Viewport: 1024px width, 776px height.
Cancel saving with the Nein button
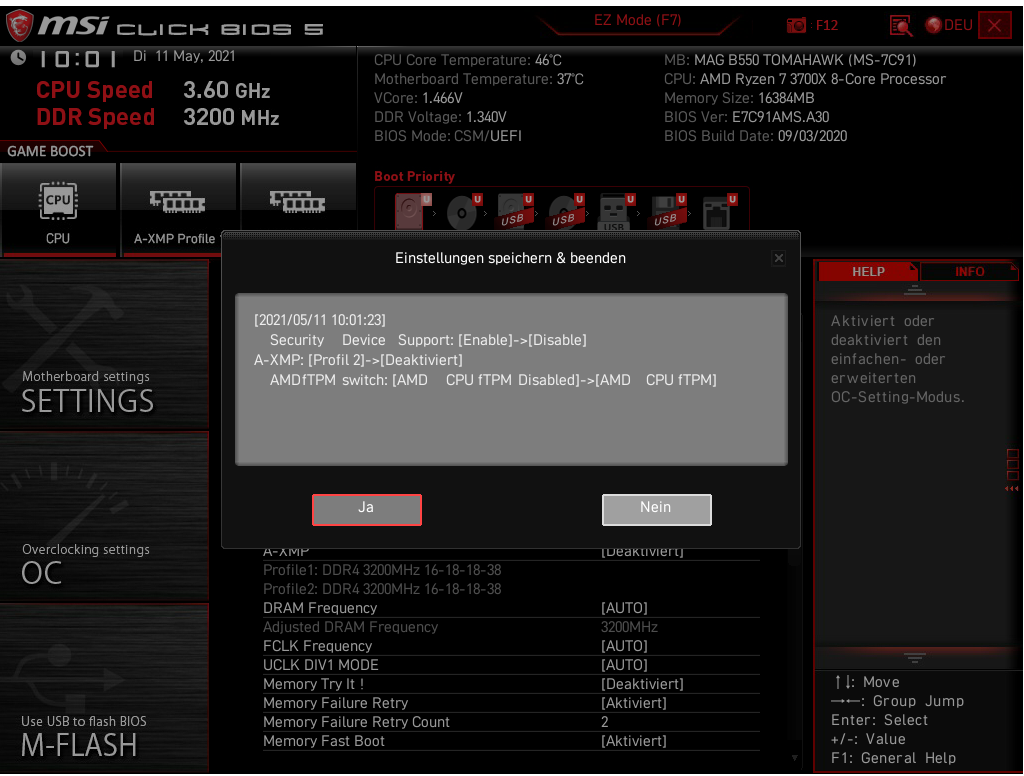coord(656,509)
